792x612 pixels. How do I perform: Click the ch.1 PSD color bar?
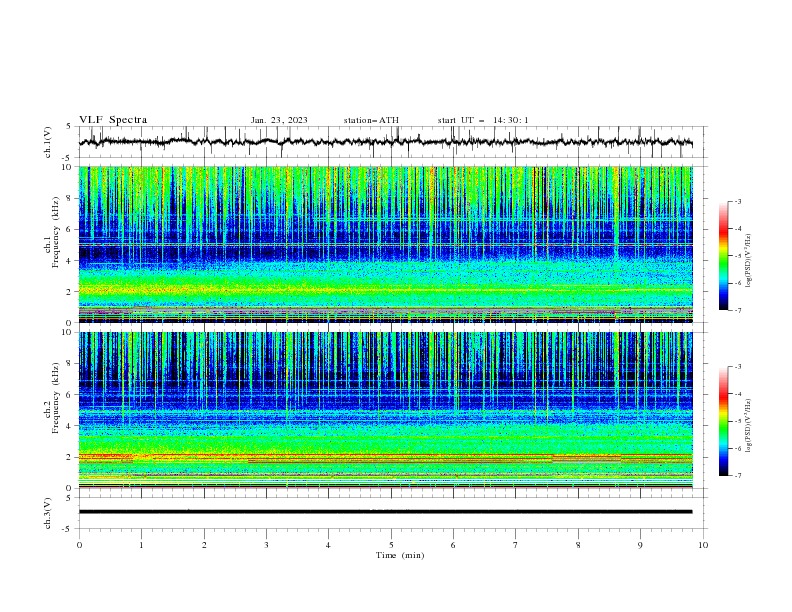[723, 256]
